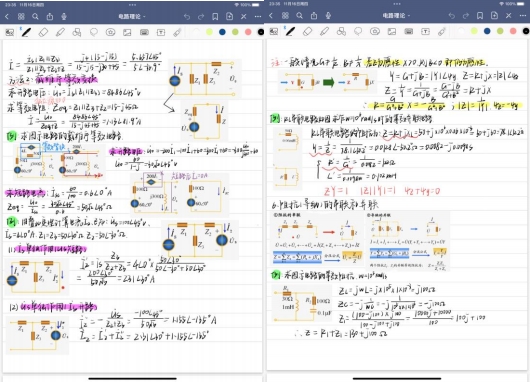Toggle bookmark for page in right pane
Screen dimensions: 530x382
[x=480, y=16]
